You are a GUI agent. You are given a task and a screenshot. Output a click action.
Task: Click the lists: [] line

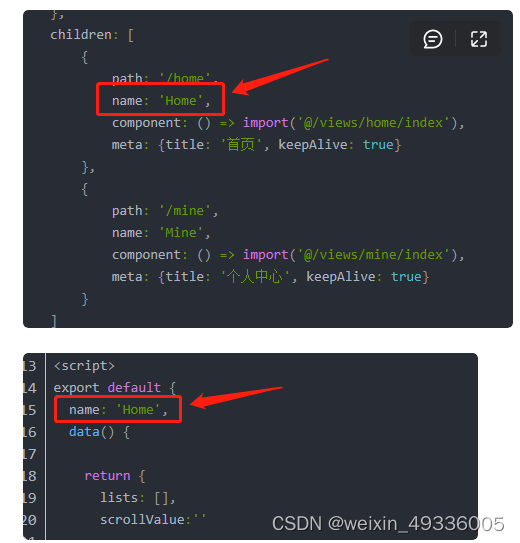[x=138, y=498]
